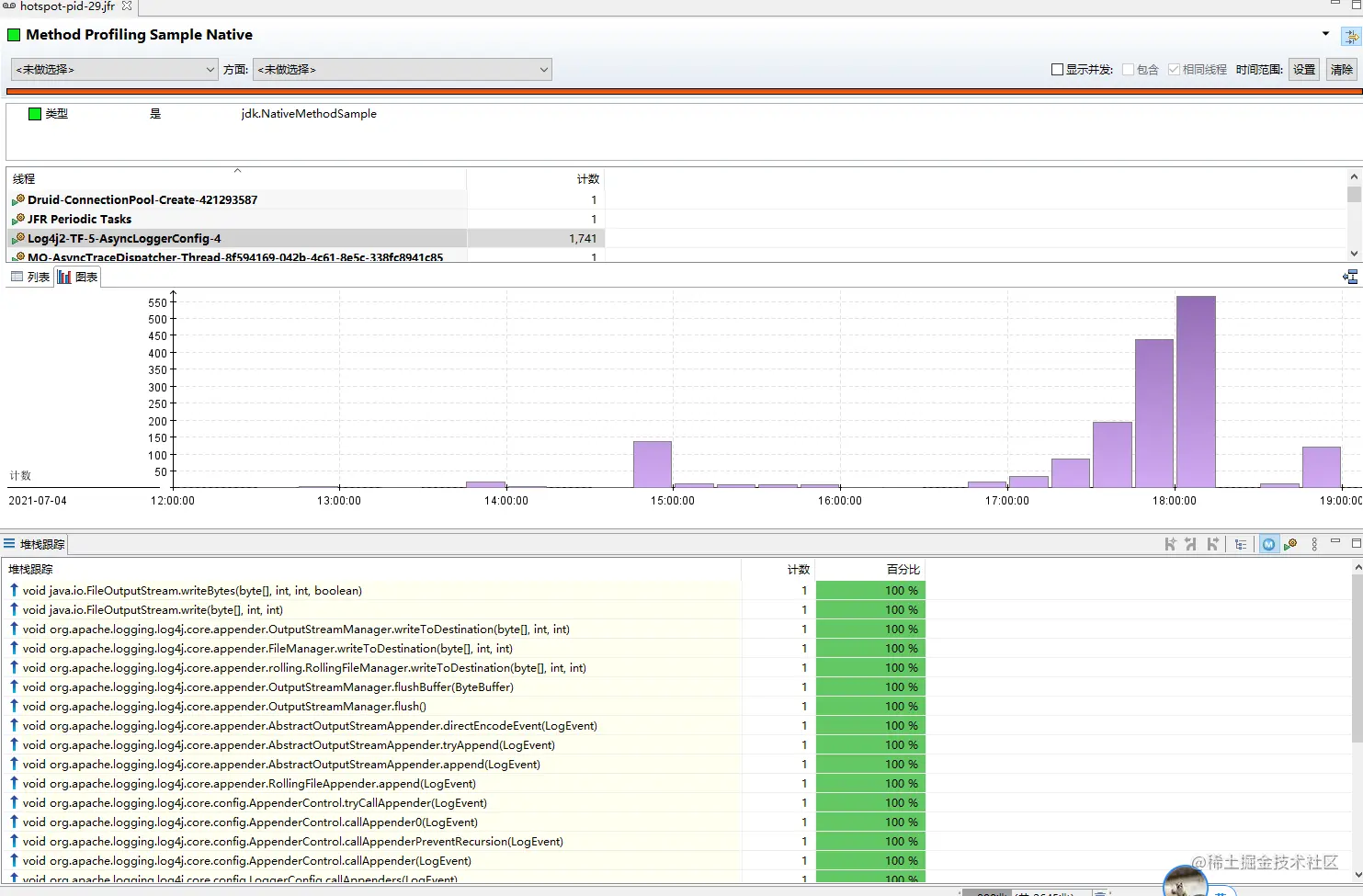Select OutputStreamManager.flush() frame
1363x896 pixels.
pyautogui.click(x=464, y=706)
